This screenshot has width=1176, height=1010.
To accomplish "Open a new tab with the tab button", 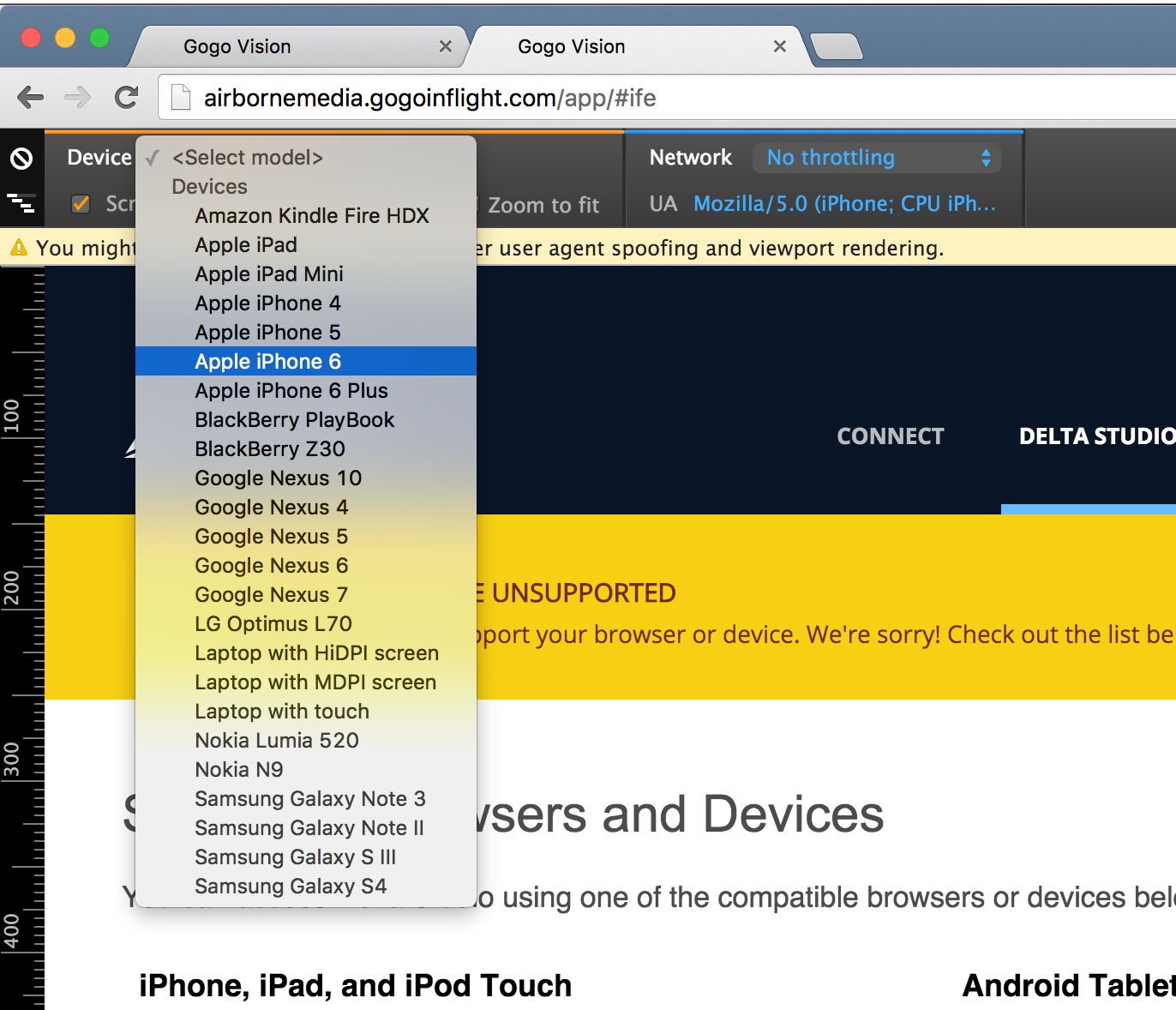I will tap(836, 46).
